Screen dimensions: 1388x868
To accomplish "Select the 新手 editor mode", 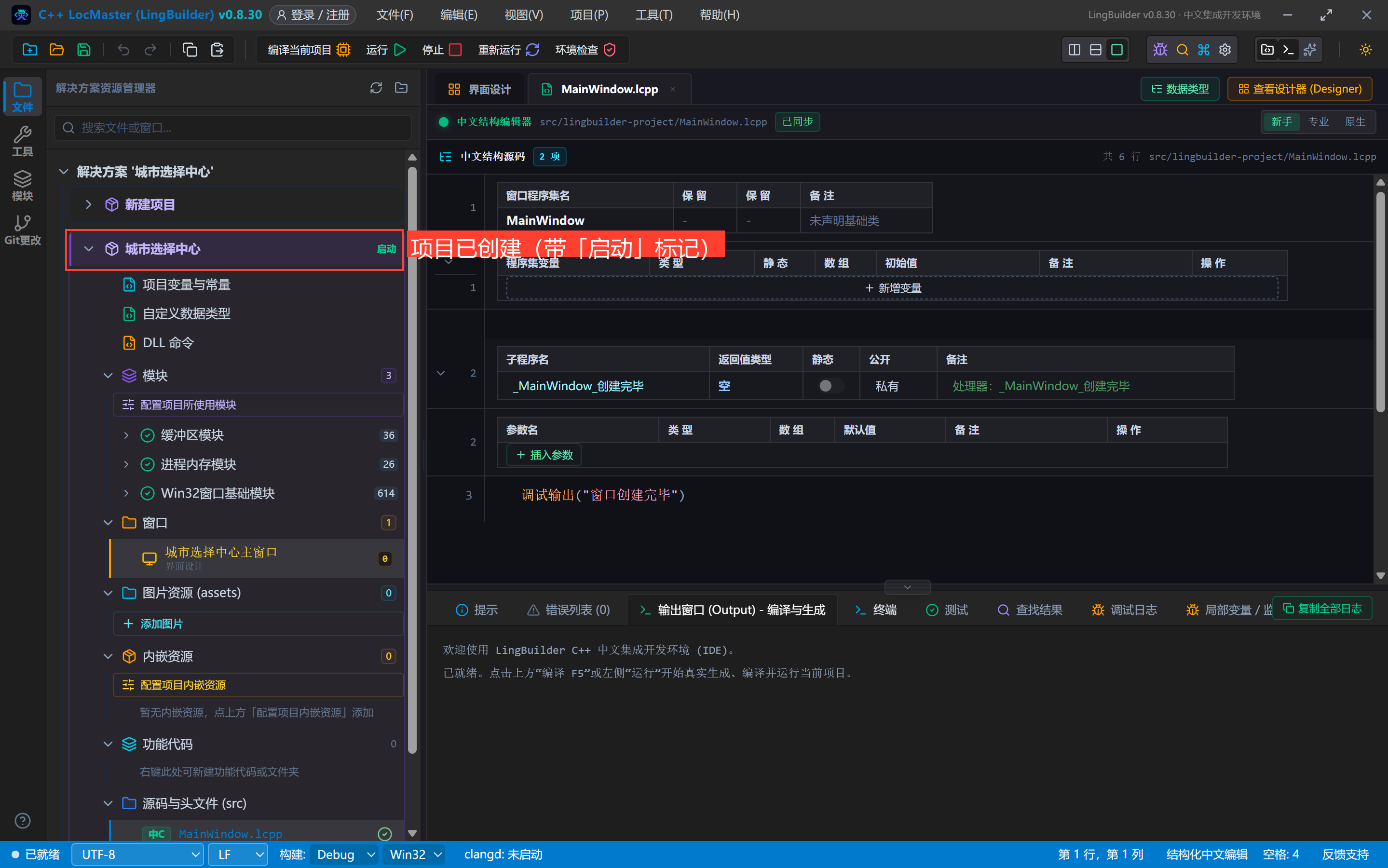I will (1281, 122).
